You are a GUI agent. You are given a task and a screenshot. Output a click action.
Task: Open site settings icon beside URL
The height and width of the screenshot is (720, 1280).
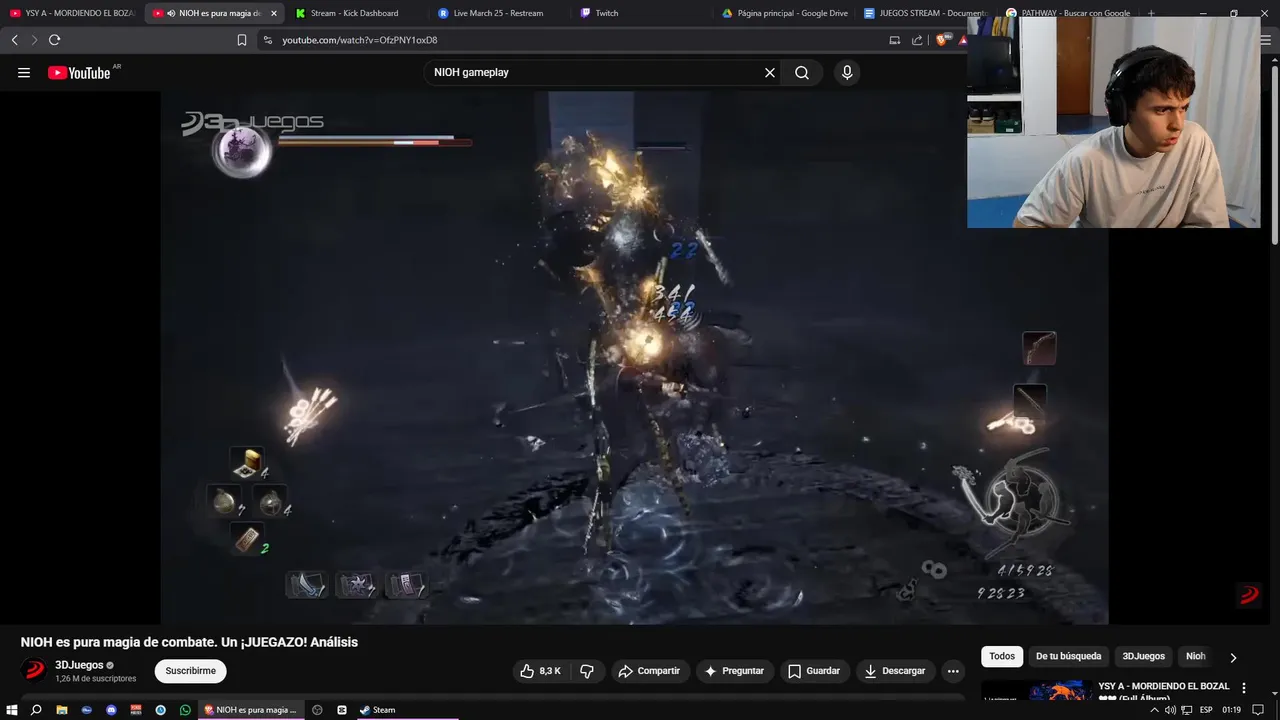[267, 40]
